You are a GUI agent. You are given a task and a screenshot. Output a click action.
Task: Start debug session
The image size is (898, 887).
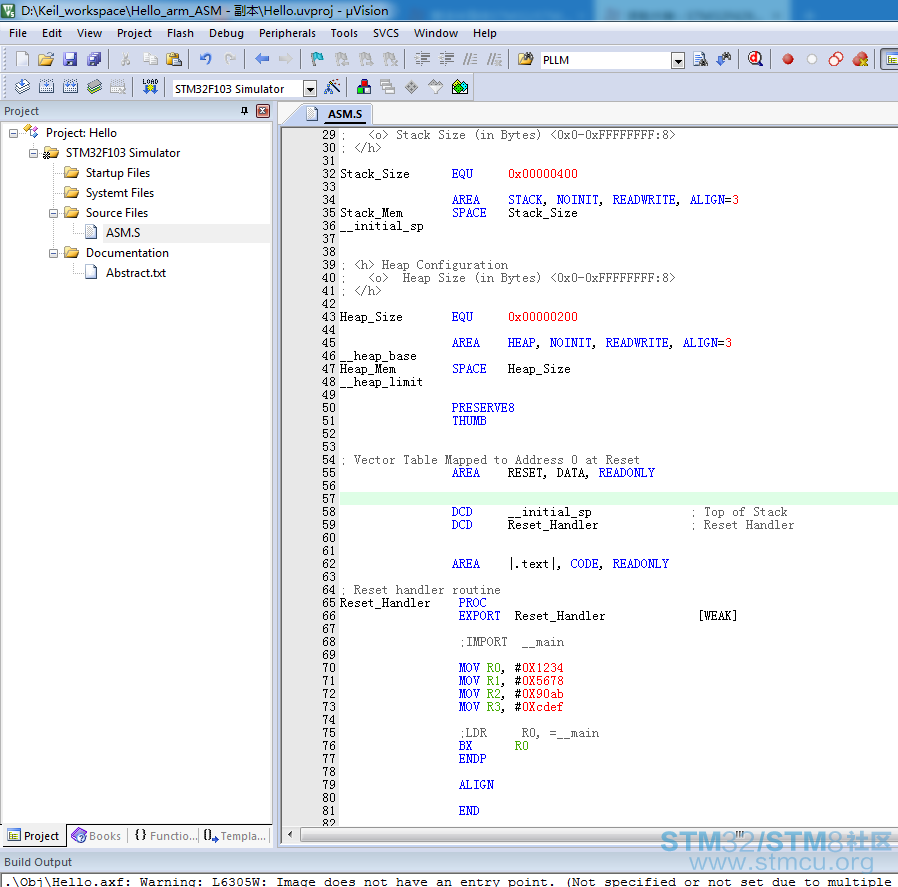(x=755, y=60)
